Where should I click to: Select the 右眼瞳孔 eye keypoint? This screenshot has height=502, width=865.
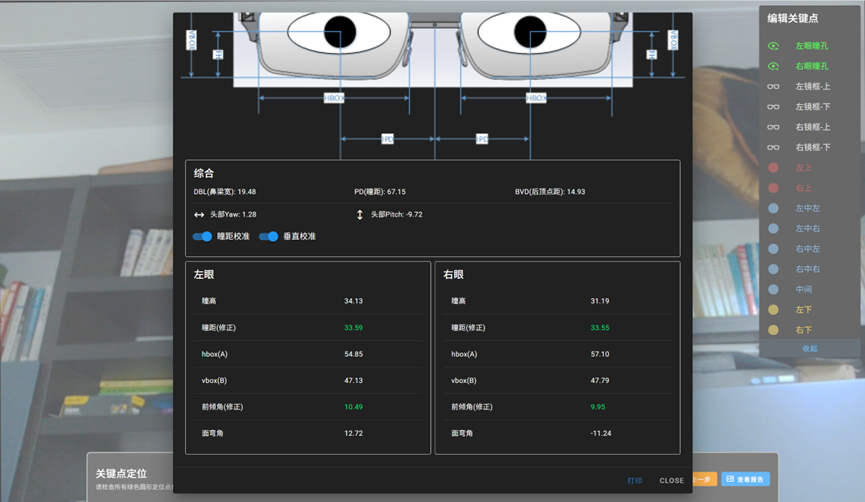tap(798, 66)
